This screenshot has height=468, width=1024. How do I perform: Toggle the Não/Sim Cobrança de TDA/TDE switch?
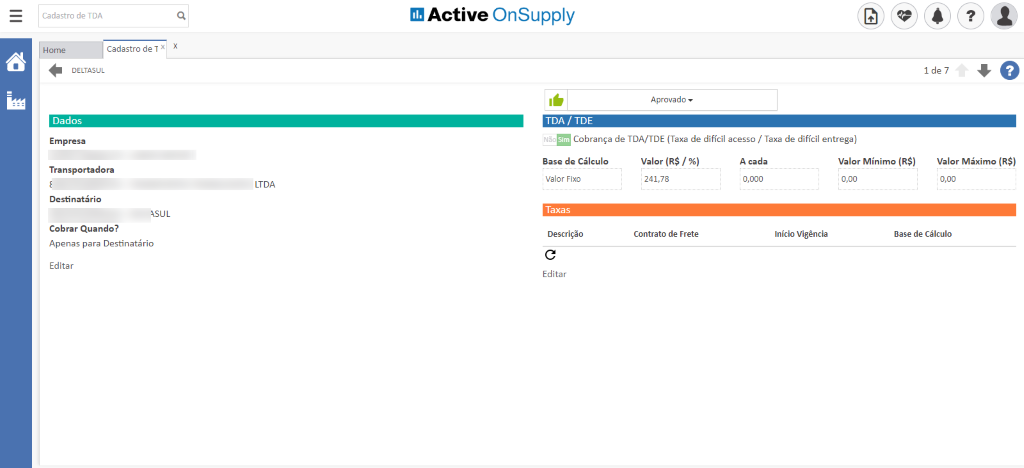(556, 139)
